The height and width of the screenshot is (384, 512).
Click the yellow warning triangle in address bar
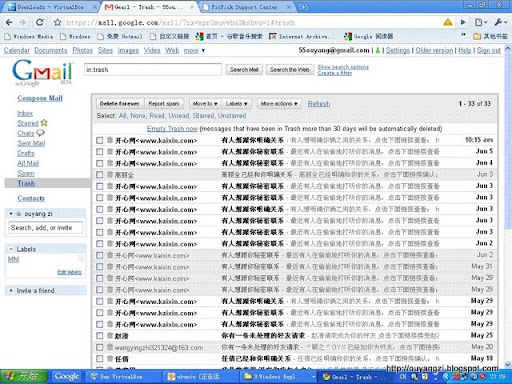click(x=448, y=22)
